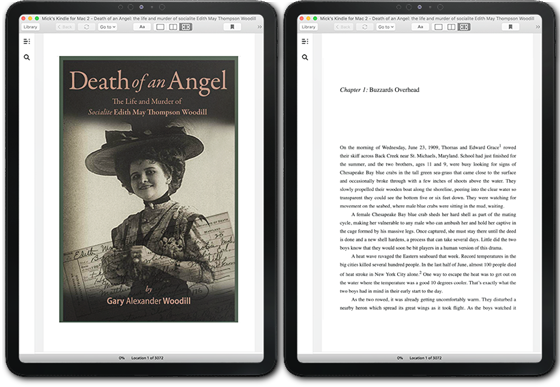Open footnote 2 after 'New York City alone'
The height and width of the screenshot is (387, 560).
(420, 273)
